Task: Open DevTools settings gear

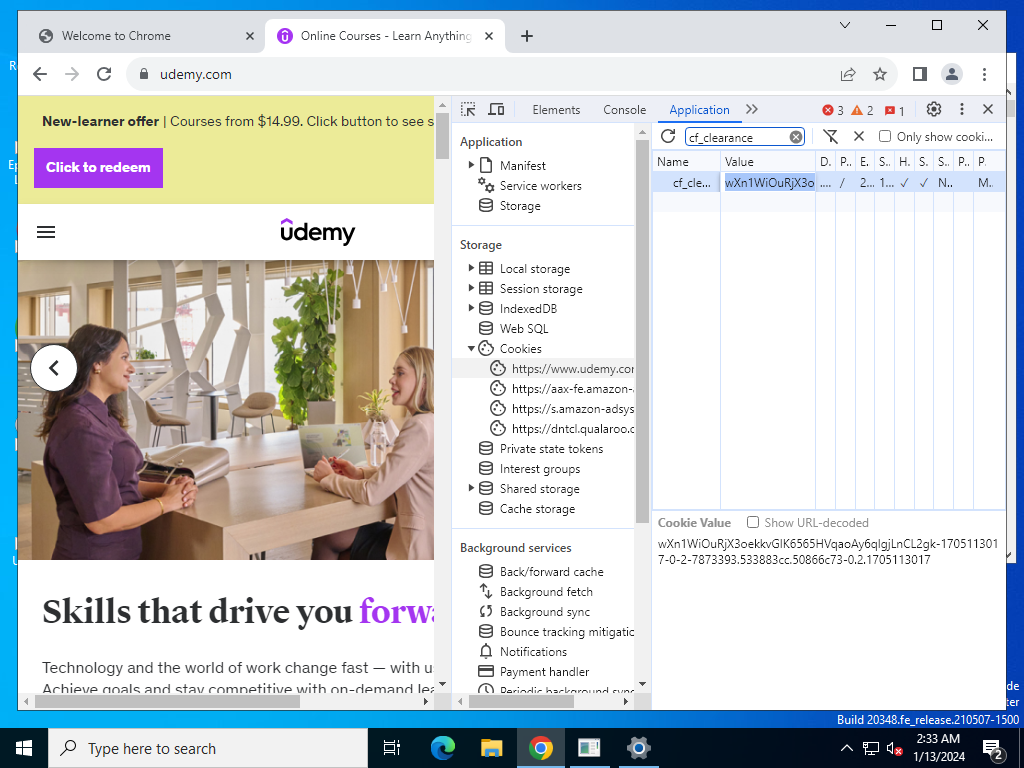Action: click(934, 109)
